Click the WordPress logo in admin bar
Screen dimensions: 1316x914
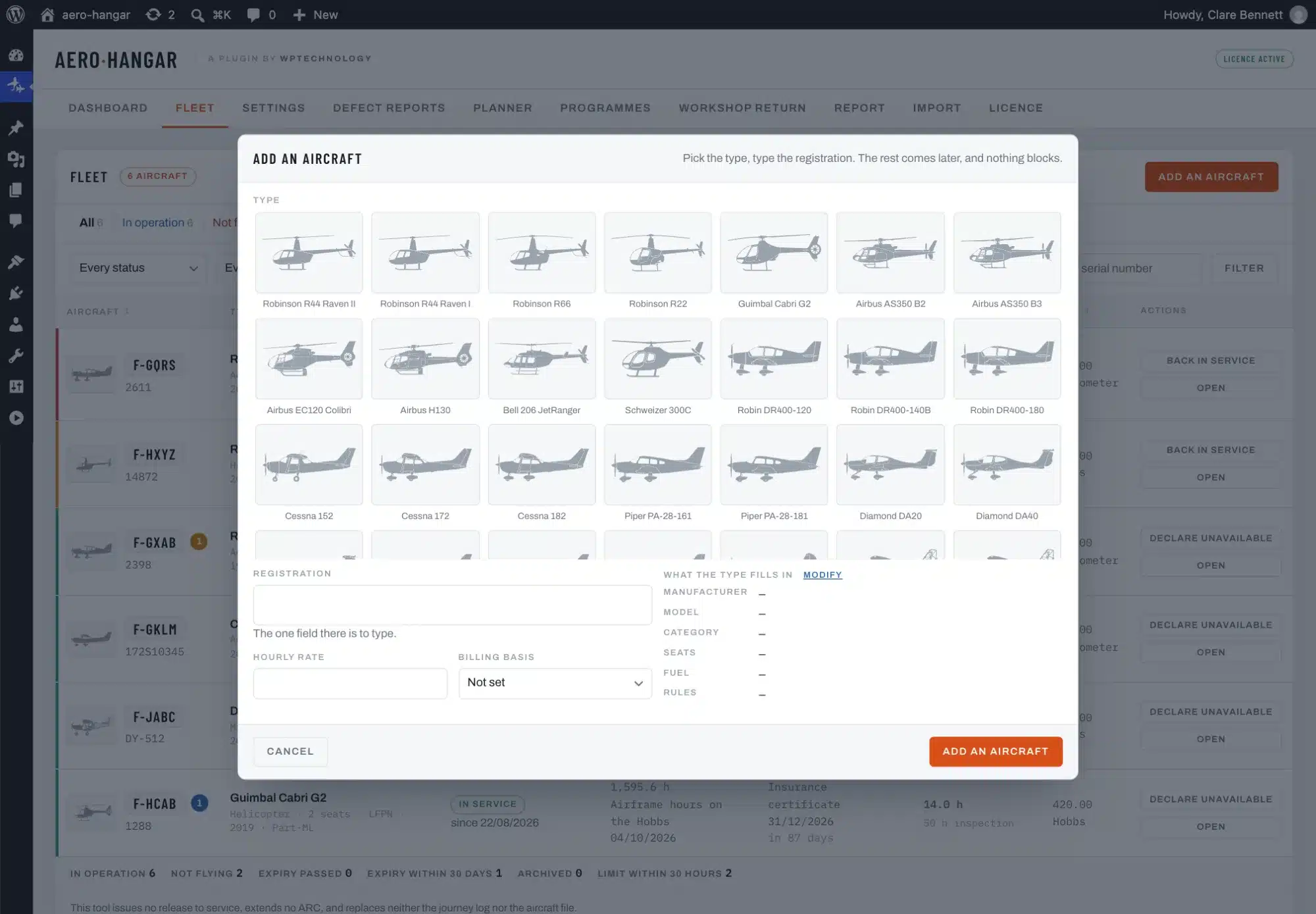15,14
